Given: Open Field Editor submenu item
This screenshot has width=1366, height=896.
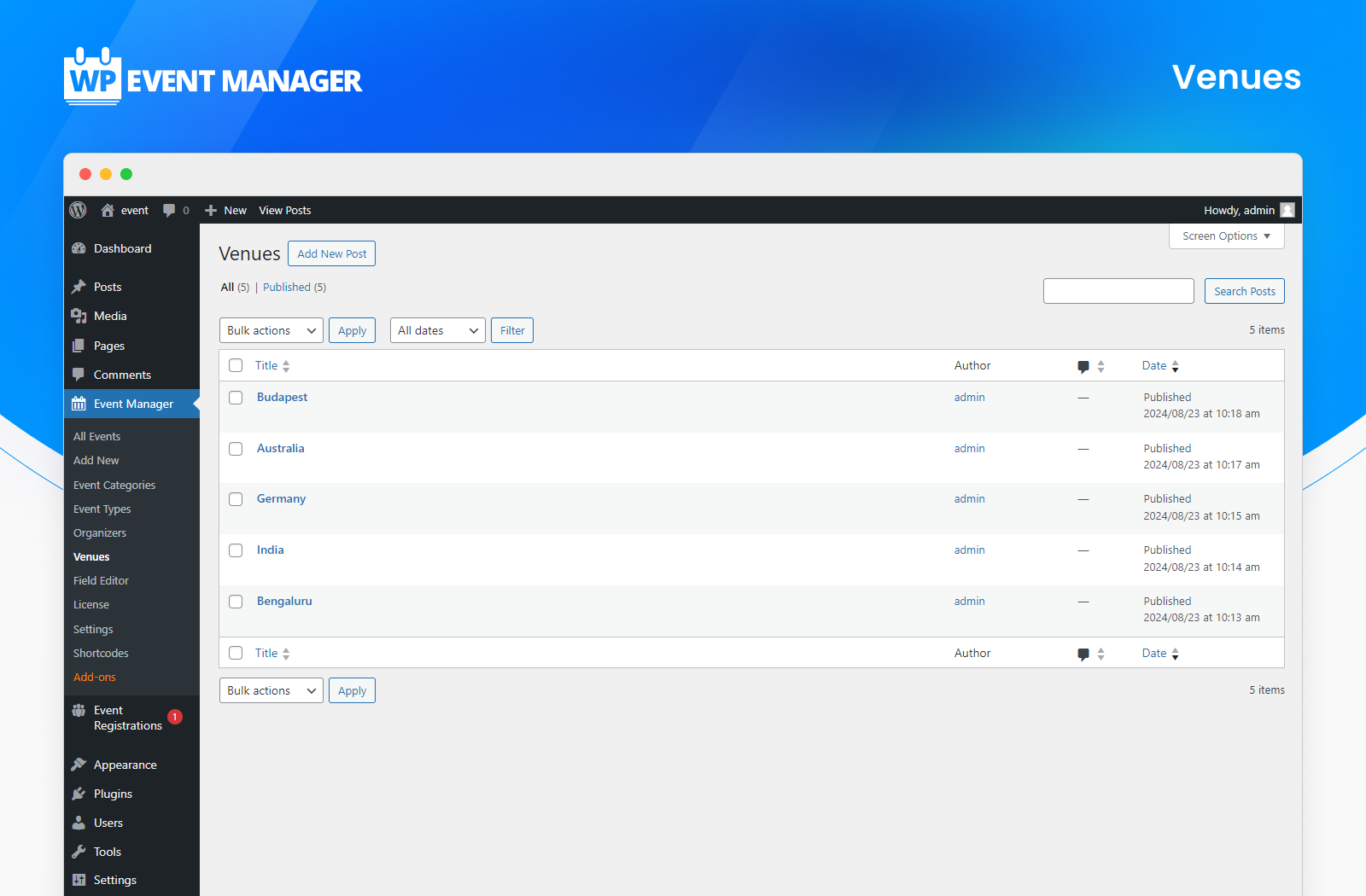Looking at the screenshot, I should click(x=101, y=580).
